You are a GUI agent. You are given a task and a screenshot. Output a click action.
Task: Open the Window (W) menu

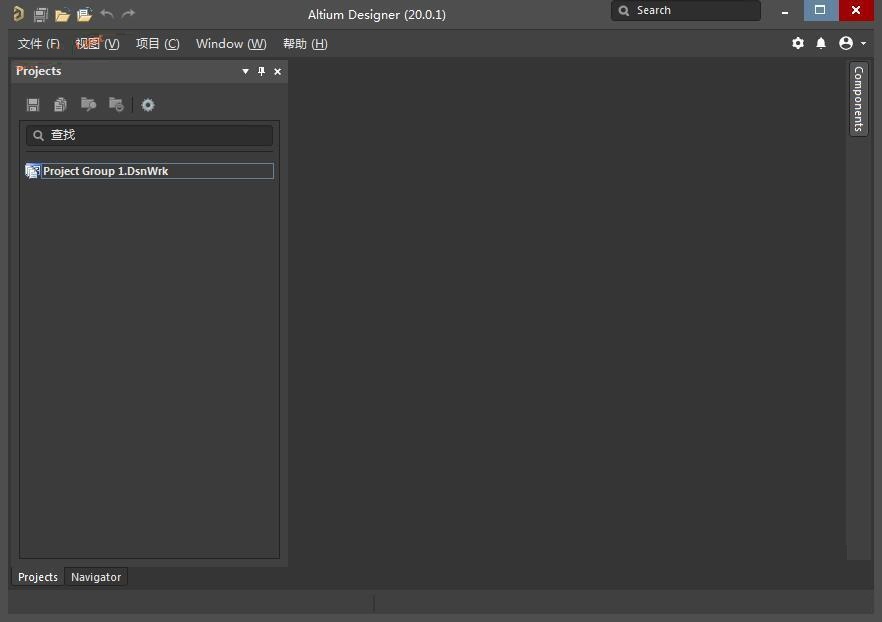pyautogui.click(x=231, y=44)
